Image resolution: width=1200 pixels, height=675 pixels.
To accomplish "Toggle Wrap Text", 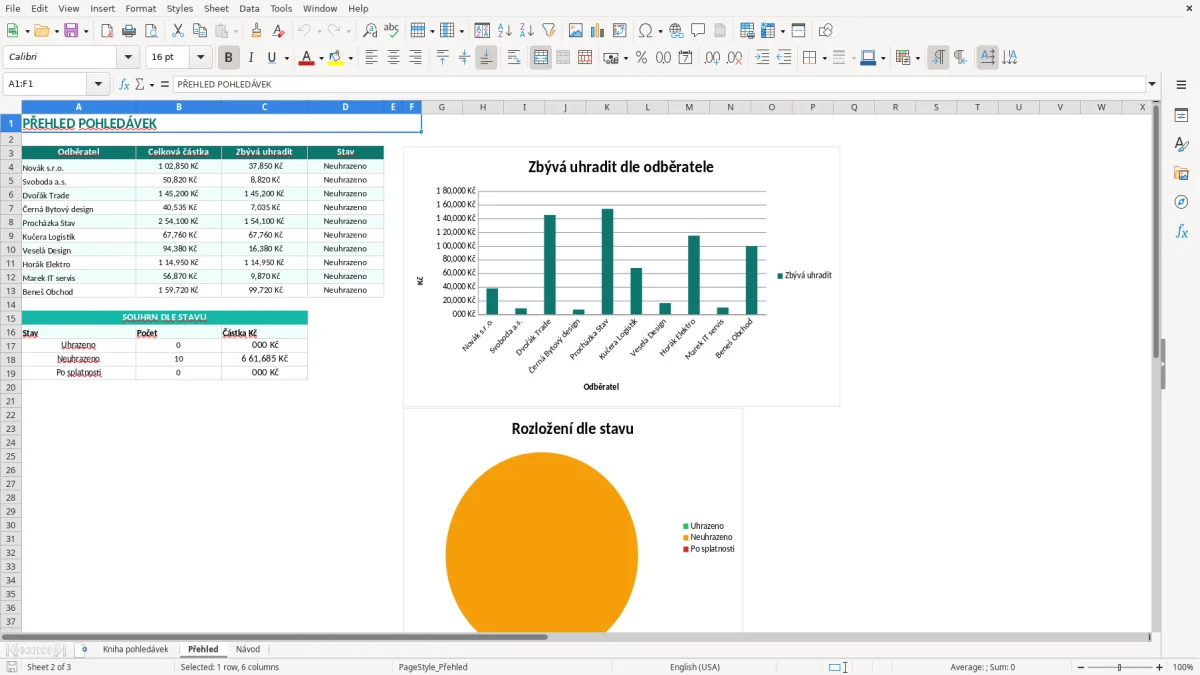I will (514, 58).
